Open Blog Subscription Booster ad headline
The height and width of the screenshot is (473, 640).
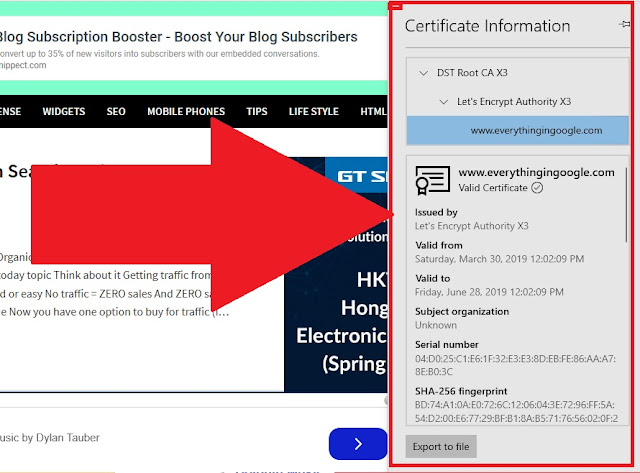click(178, 37)
